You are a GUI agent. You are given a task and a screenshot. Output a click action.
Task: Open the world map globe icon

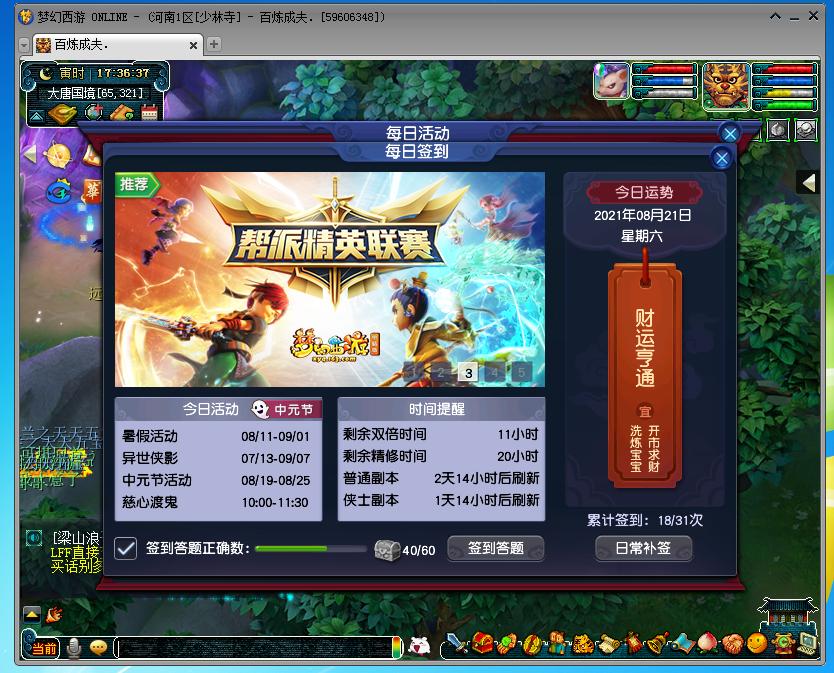[94, 113]
